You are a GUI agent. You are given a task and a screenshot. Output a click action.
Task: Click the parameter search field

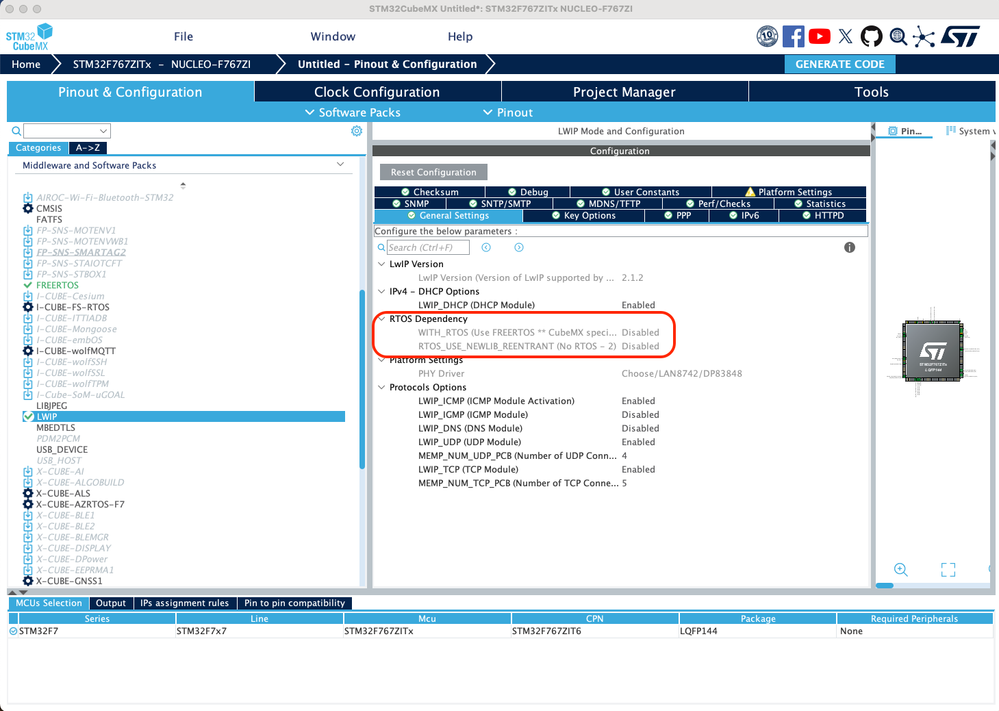click(428, 247)
